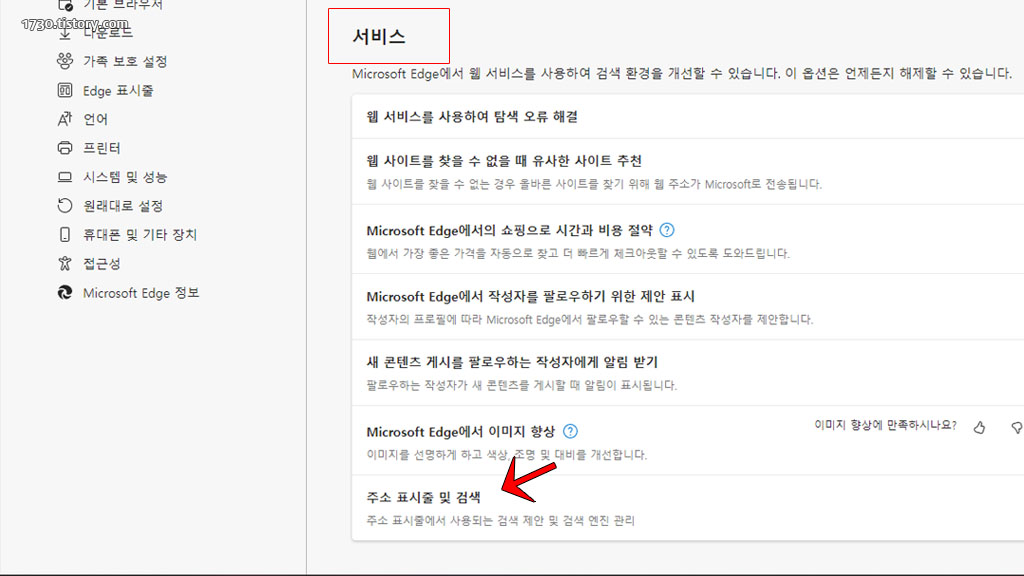Screen dimensions: 1024x576
Task: Open 원래대로 설정 page
Action: pos(123,206)
